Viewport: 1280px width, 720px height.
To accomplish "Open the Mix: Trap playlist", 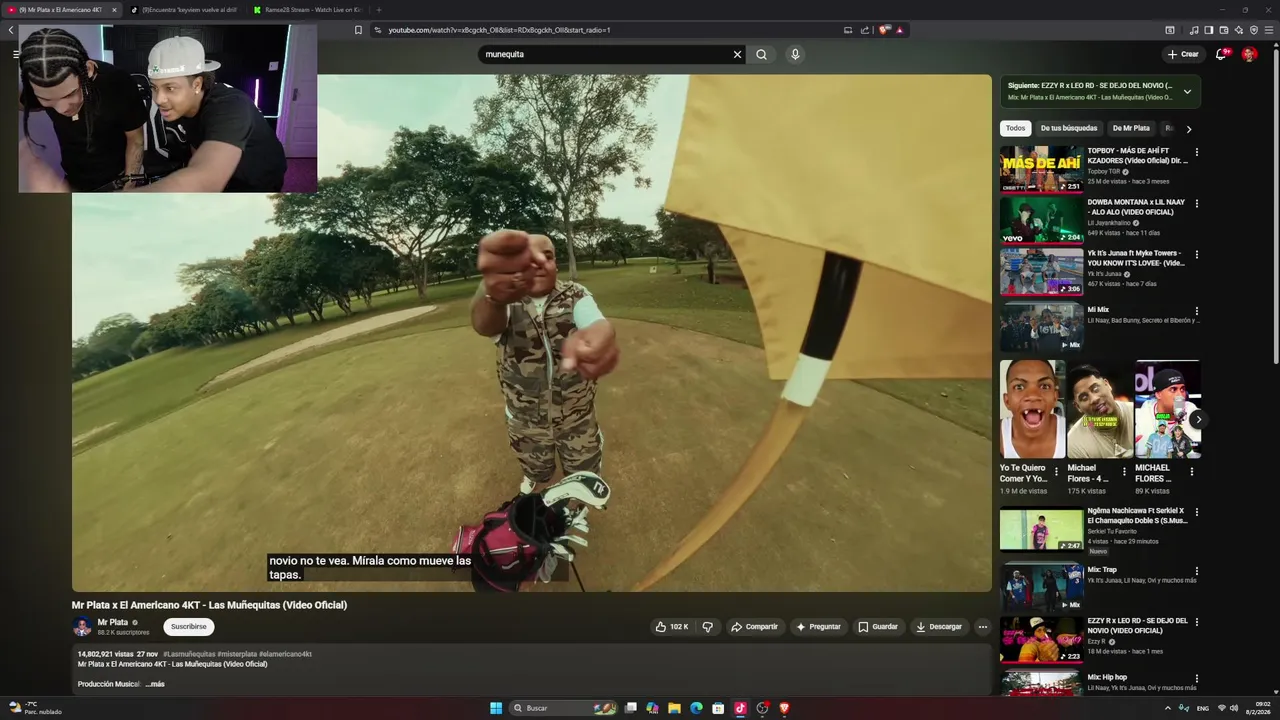I will tap(1041, 587).
